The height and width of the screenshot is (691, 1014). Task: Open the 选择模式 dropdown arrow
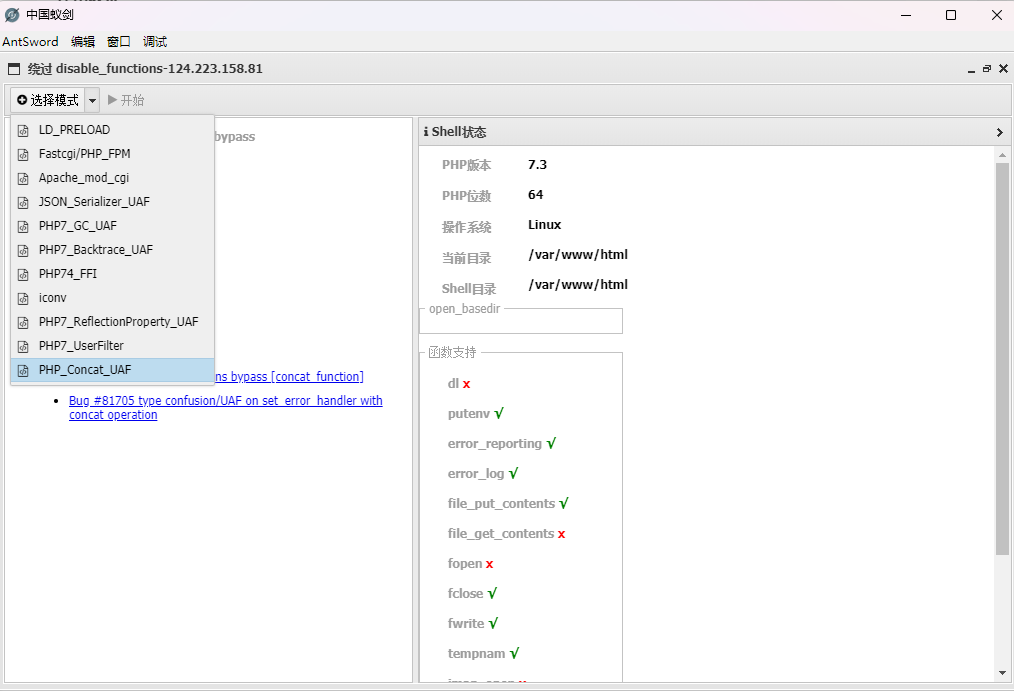pyautogui.click(x=92, y=100)
